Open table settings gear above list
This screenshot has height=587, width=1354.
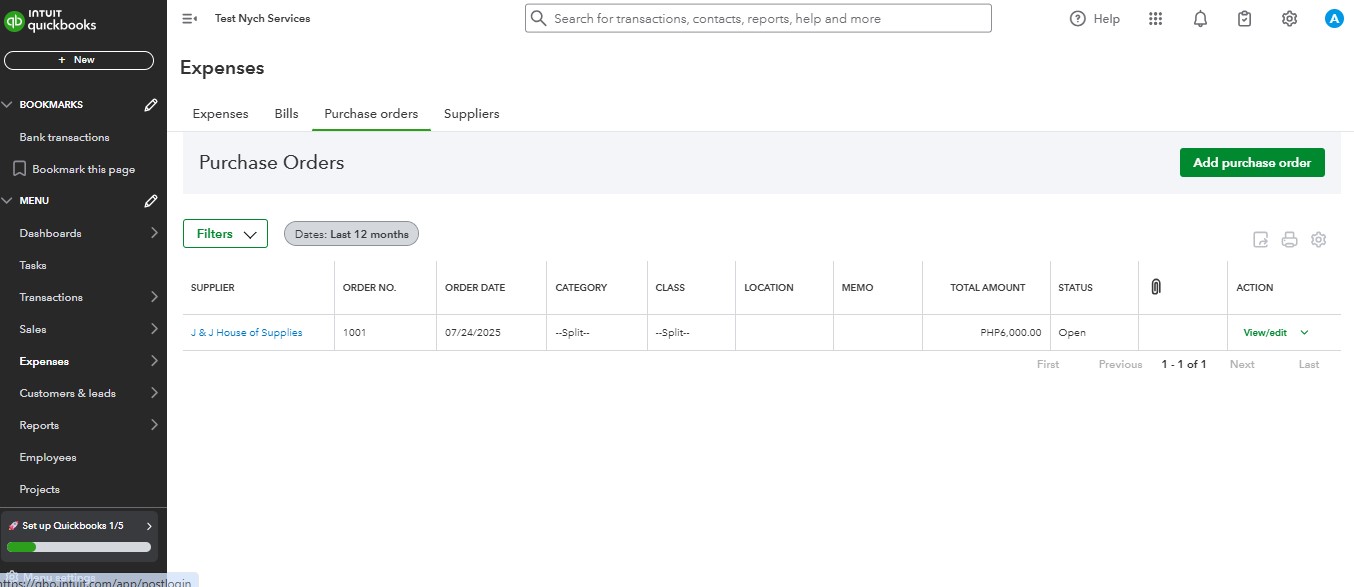pos(1319,240)
